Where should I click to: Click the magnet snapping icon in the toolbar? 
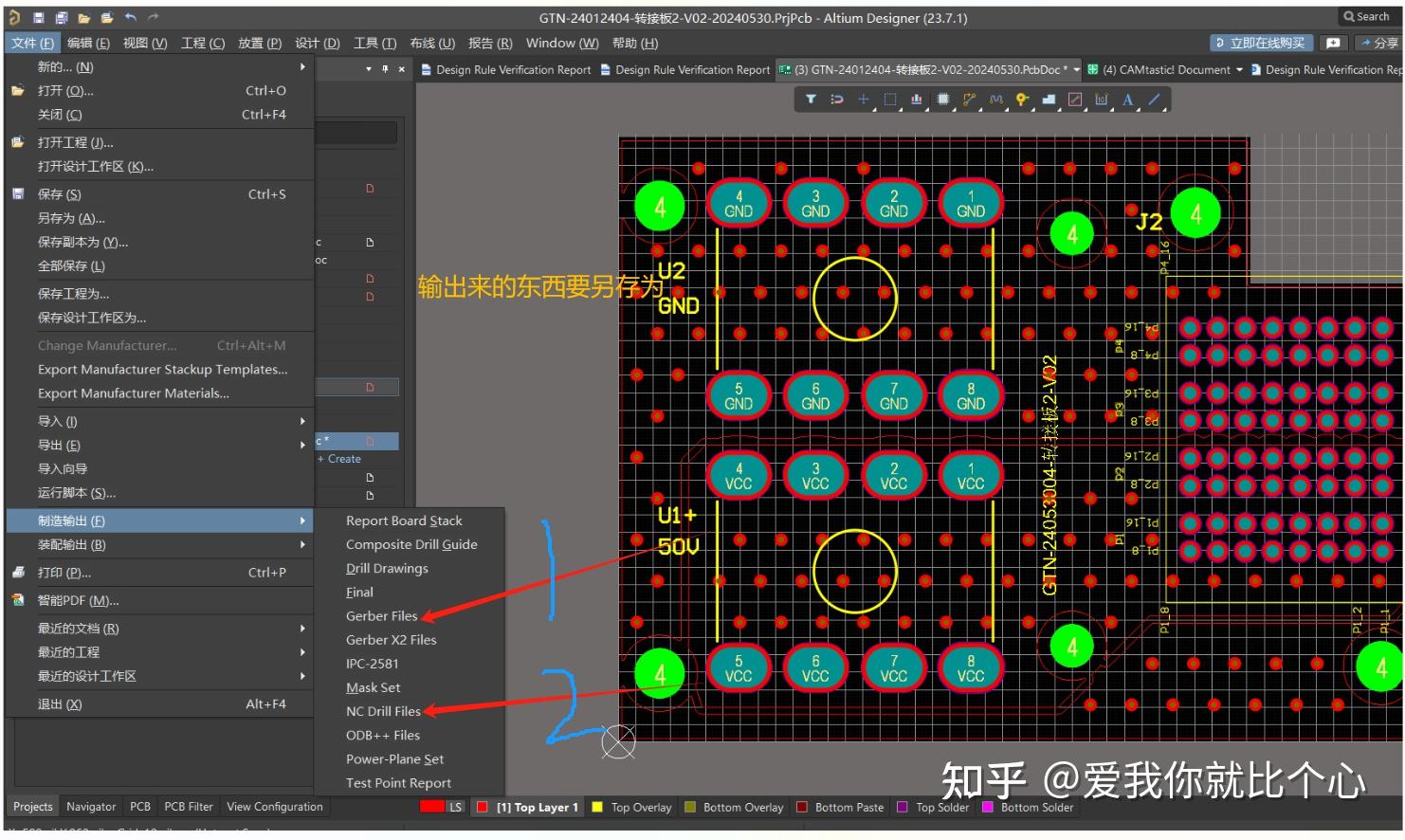tap(835, 100)
